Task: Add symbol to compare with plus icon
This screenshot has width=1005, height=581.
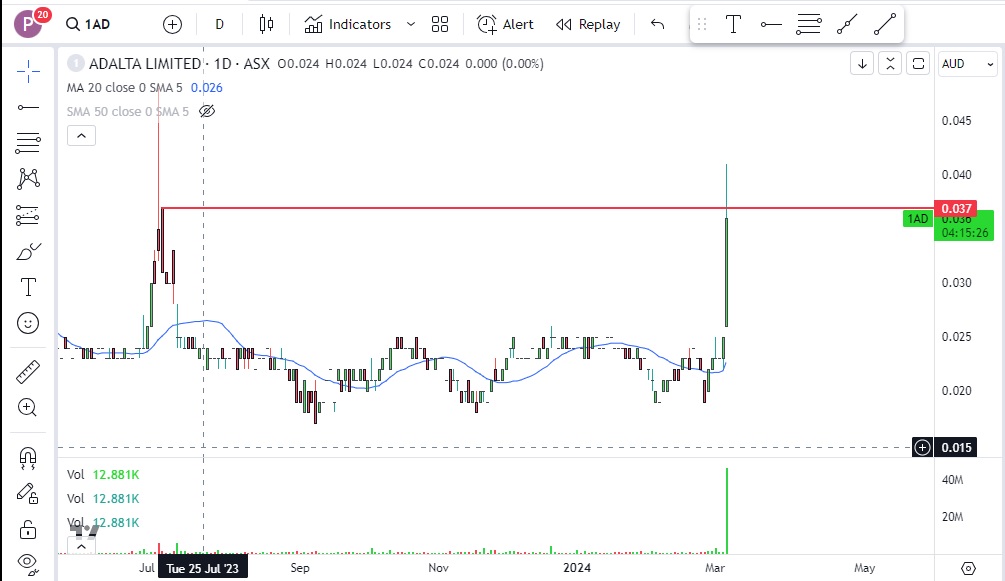Action: coord(172,24)
